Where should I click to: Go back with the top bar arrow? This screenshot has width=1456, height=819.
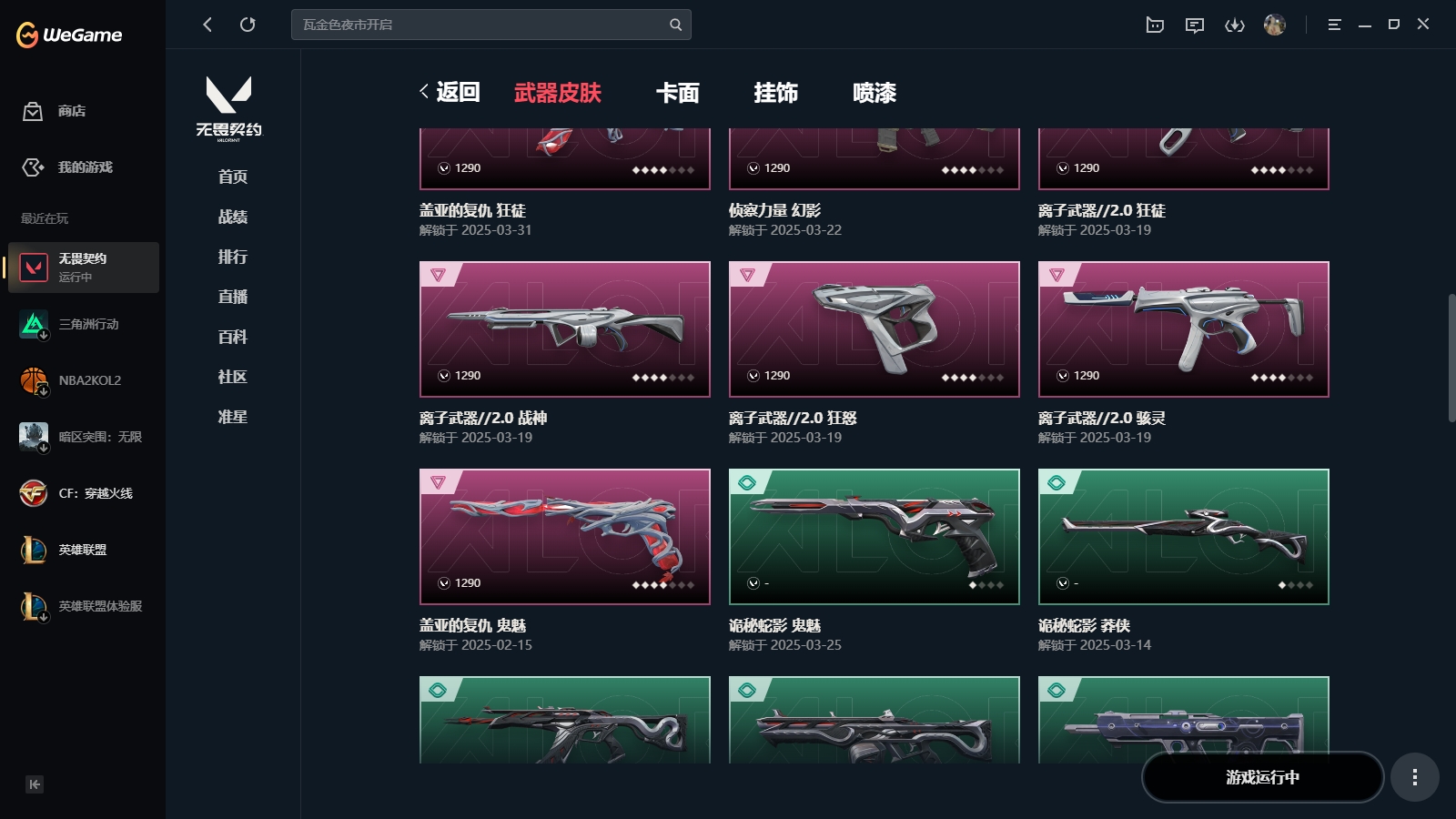point(207,25)
